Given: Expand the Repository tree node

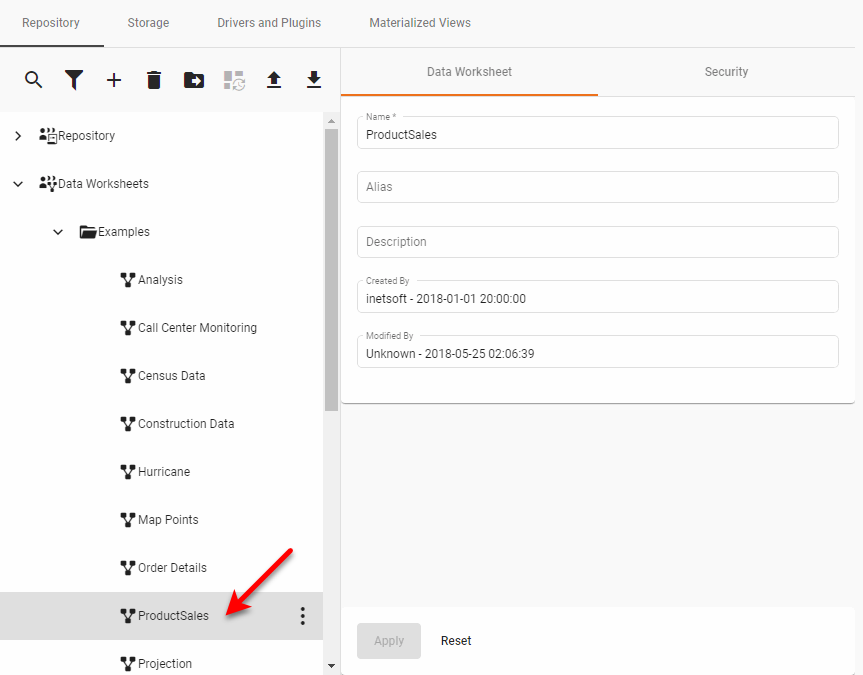Looking at the screenshot, I should (x=18, y=135).
